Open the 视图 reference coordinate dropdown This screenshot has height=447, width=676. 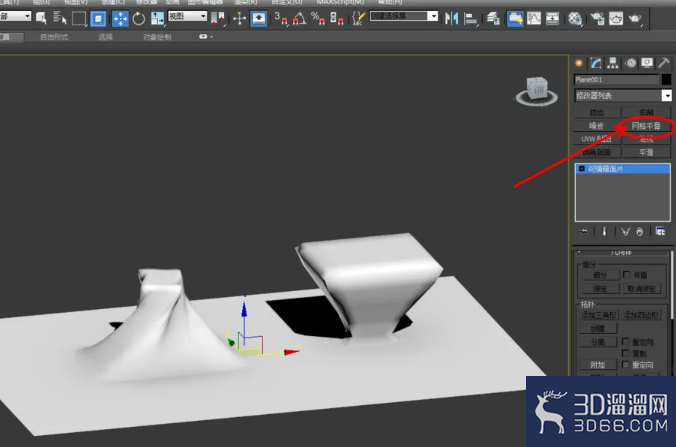(187, 16)
